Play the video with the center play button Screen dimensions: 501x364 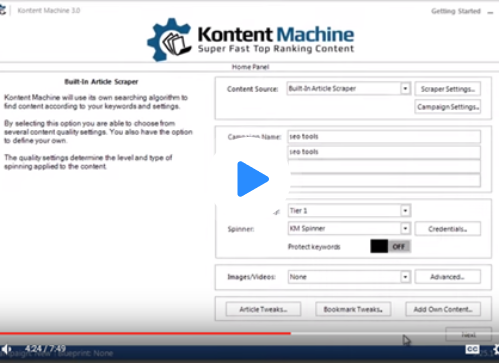click(252, 179)
